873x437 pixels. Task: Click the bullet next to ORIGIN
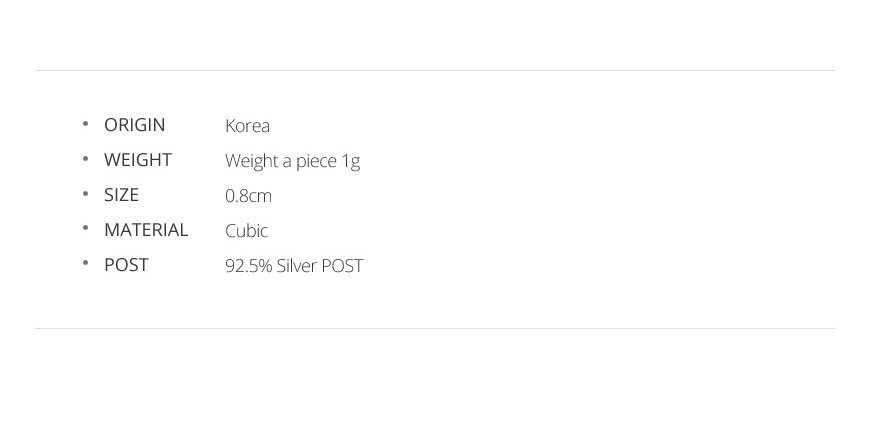(85, 124)
